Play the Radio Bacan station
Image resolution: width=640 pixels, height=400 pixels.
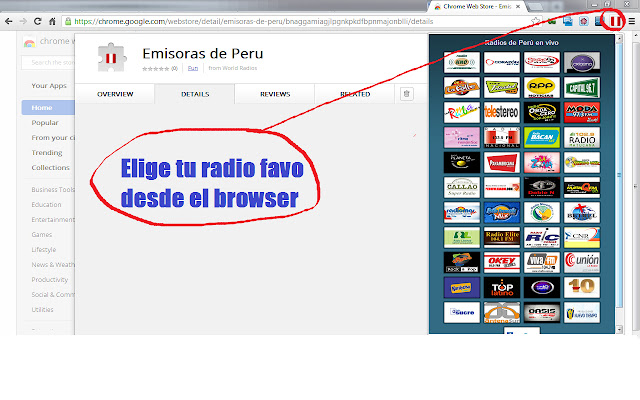[542, 138]
